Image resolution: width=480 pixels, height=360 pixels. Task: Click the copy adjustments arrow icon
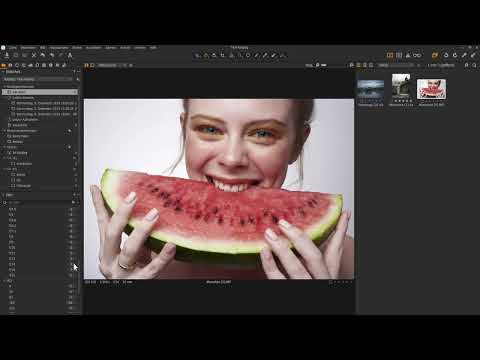click(x=464, y=55)
